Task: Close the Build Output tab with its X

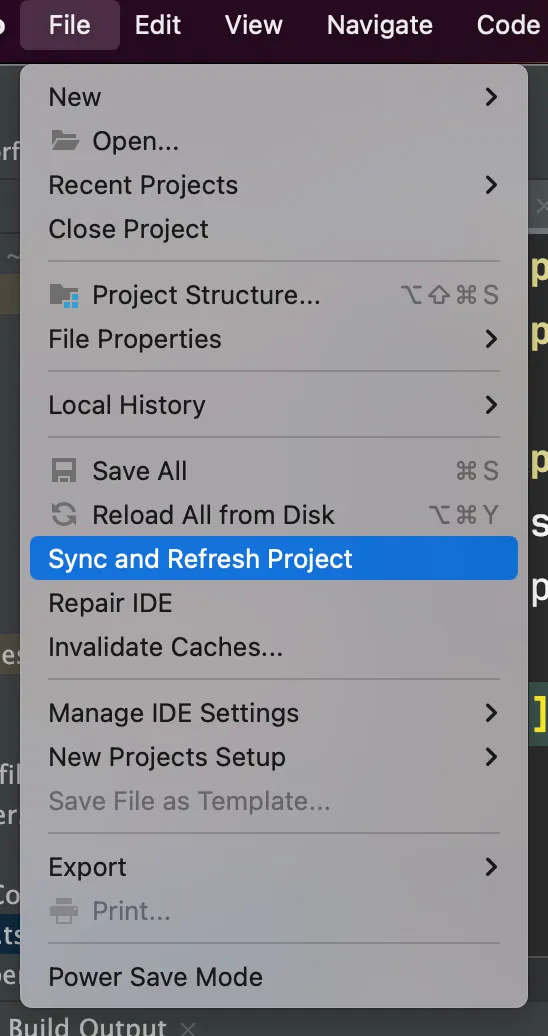Action: (x=188, y=1028)
